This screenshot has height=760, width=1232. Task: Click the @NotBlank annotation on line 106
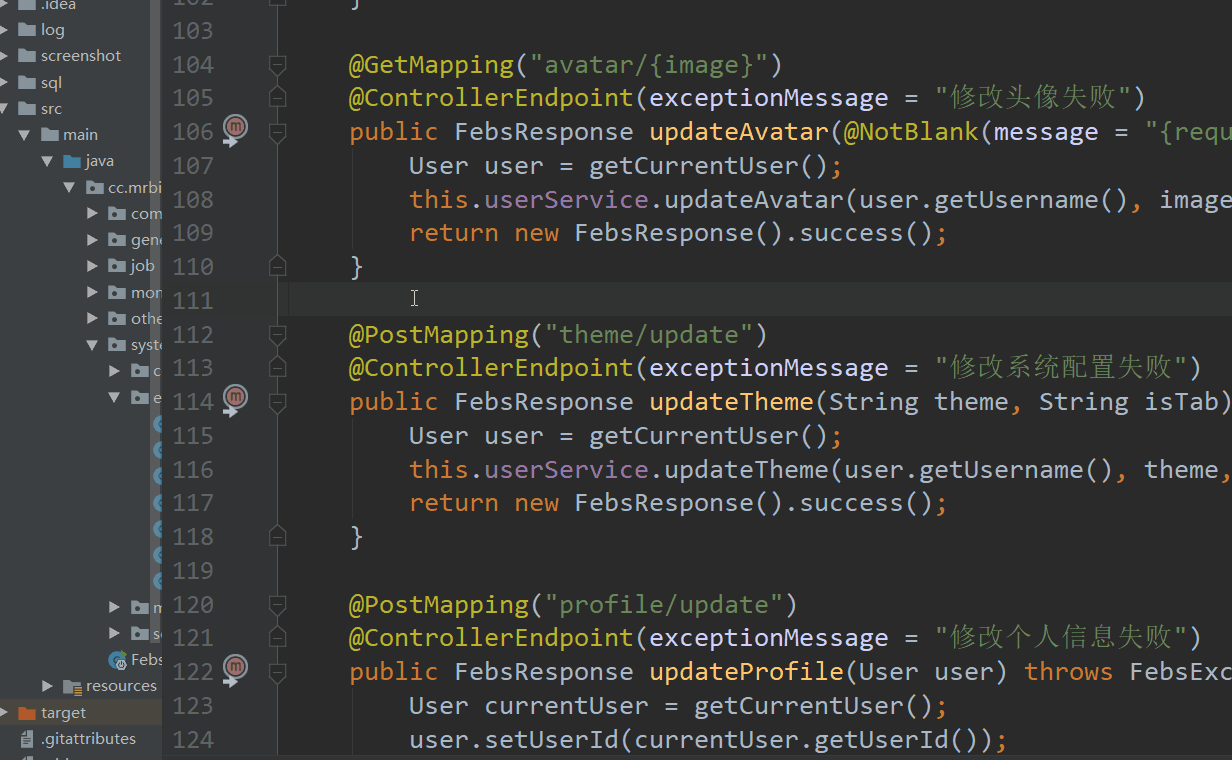pos(911,132)
